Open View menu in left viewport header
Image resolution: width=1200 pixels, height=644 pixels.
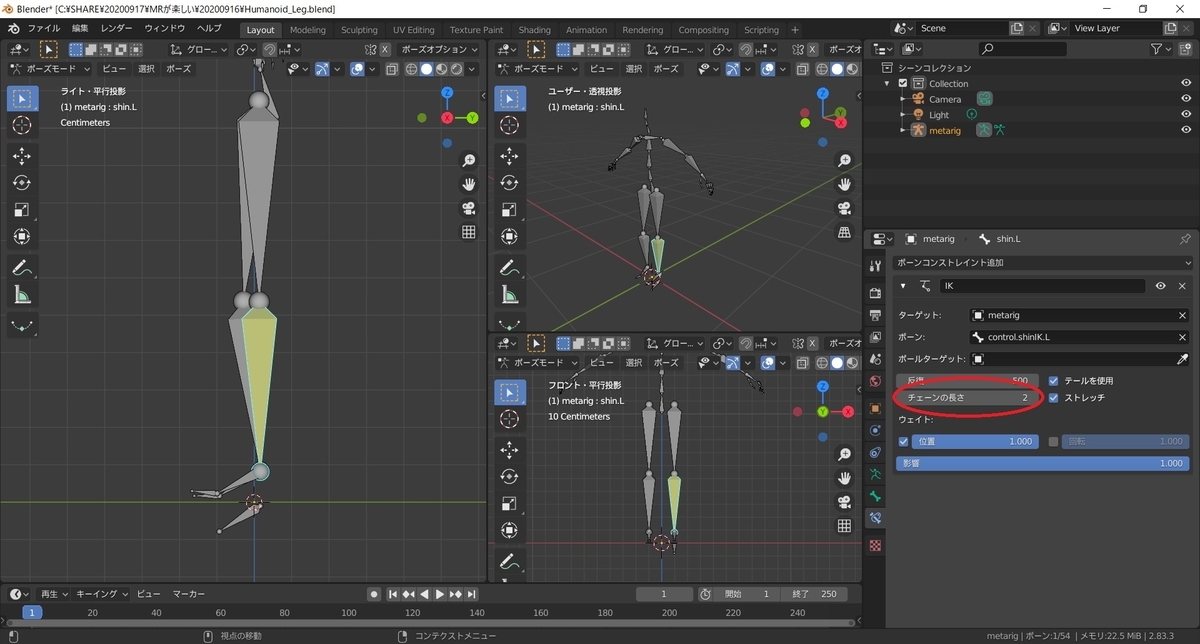click(114, 69)
